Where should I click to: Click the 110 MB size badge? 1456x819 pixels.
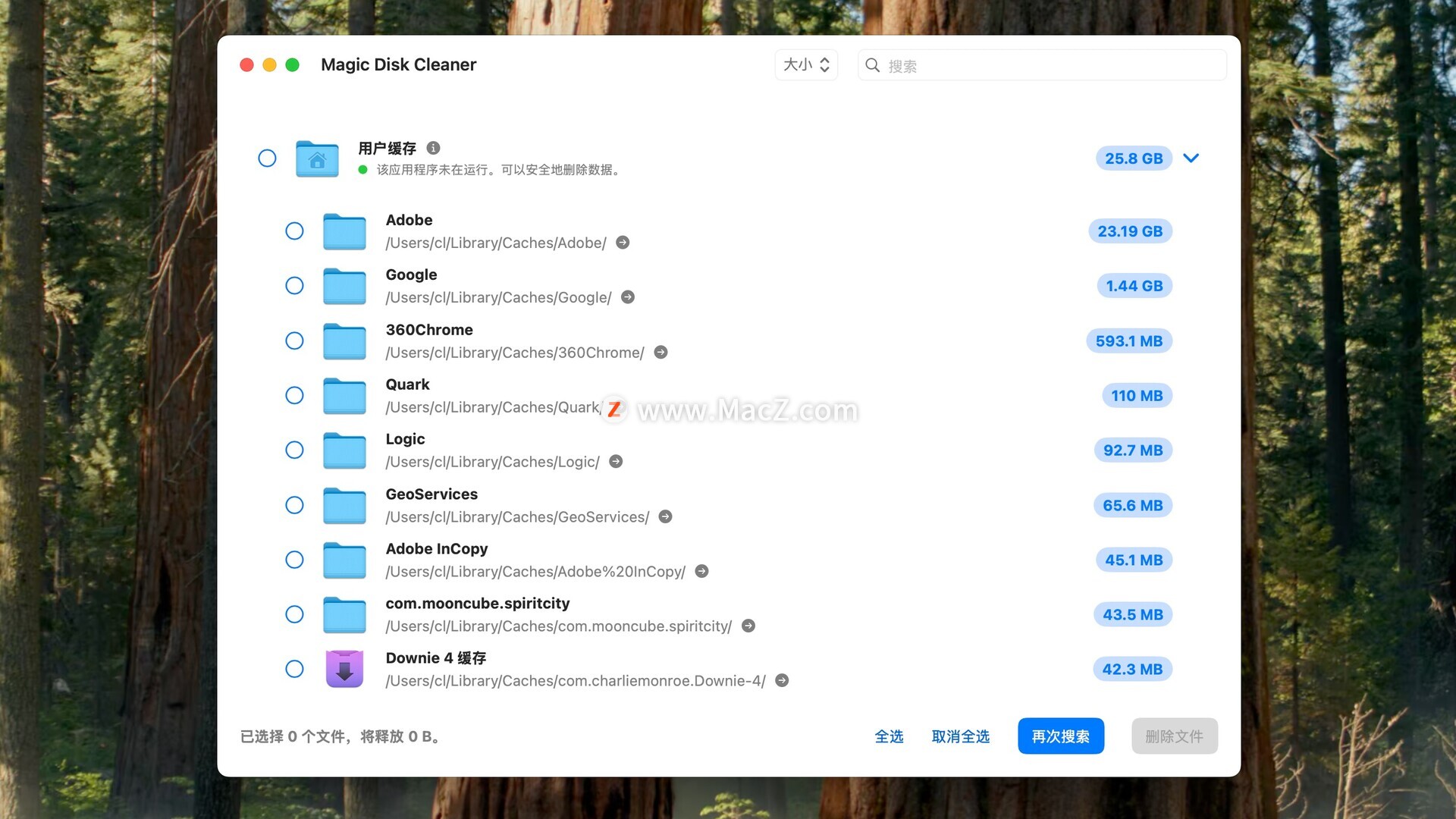[x=1137, y=396]
